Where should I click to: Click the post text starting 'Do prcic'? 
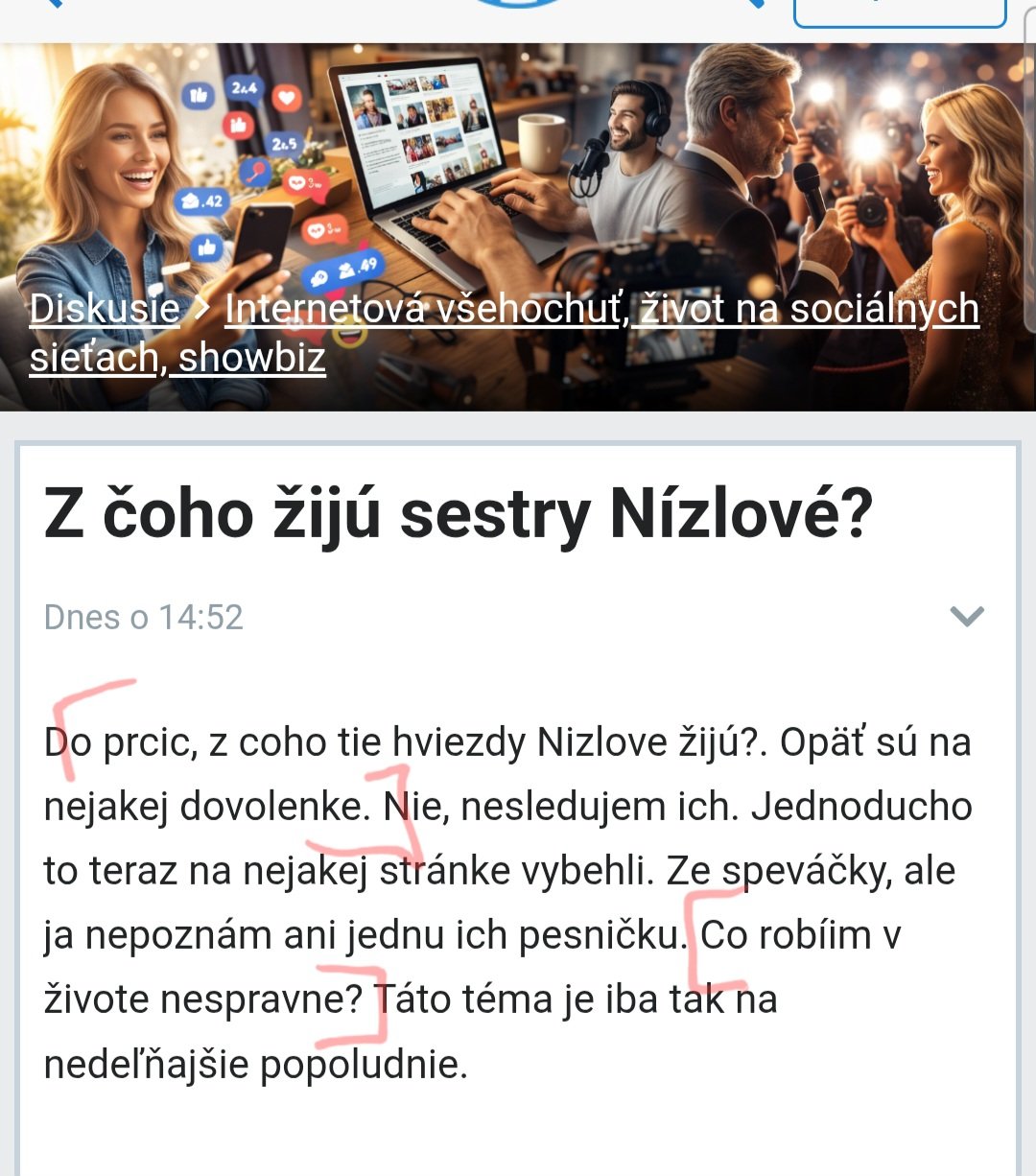(x=507, y=903)
